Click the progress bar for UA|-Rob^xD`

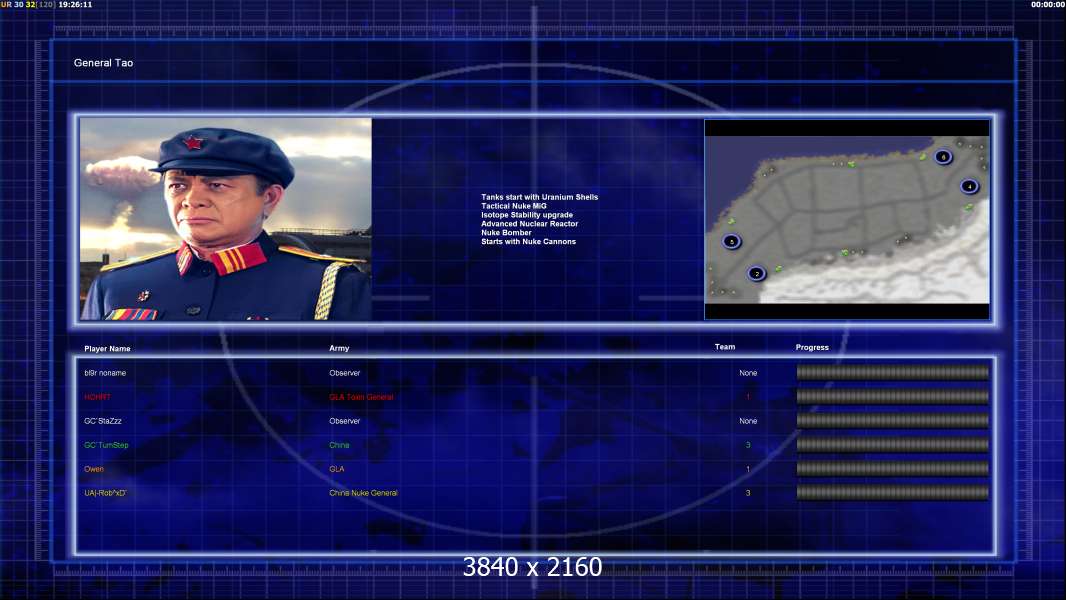(893, 493)
